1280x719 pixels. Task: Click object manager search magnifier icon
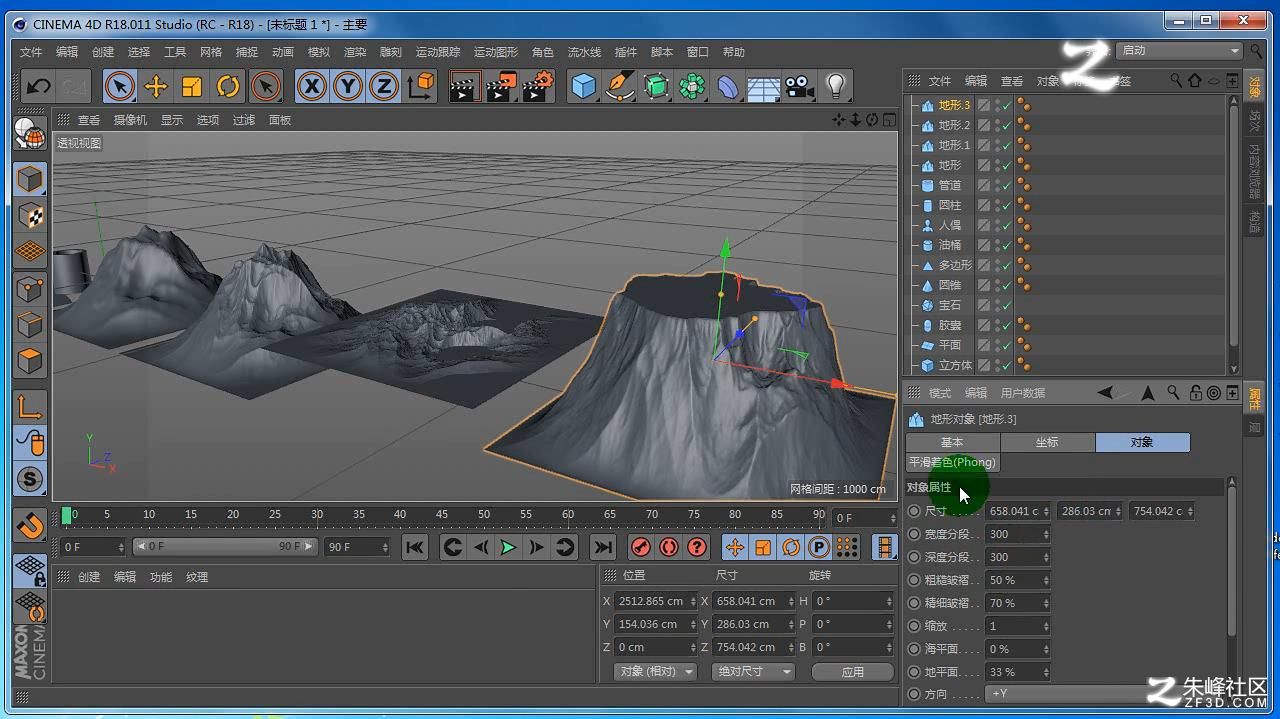pyautogui.click(x=1176, y=80)
